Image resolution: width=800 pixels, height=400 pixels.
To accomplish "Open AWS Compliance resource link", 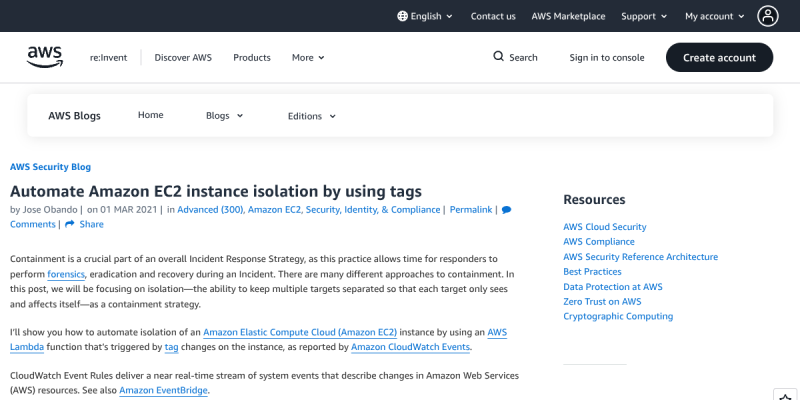I will (x=599, y=242).
